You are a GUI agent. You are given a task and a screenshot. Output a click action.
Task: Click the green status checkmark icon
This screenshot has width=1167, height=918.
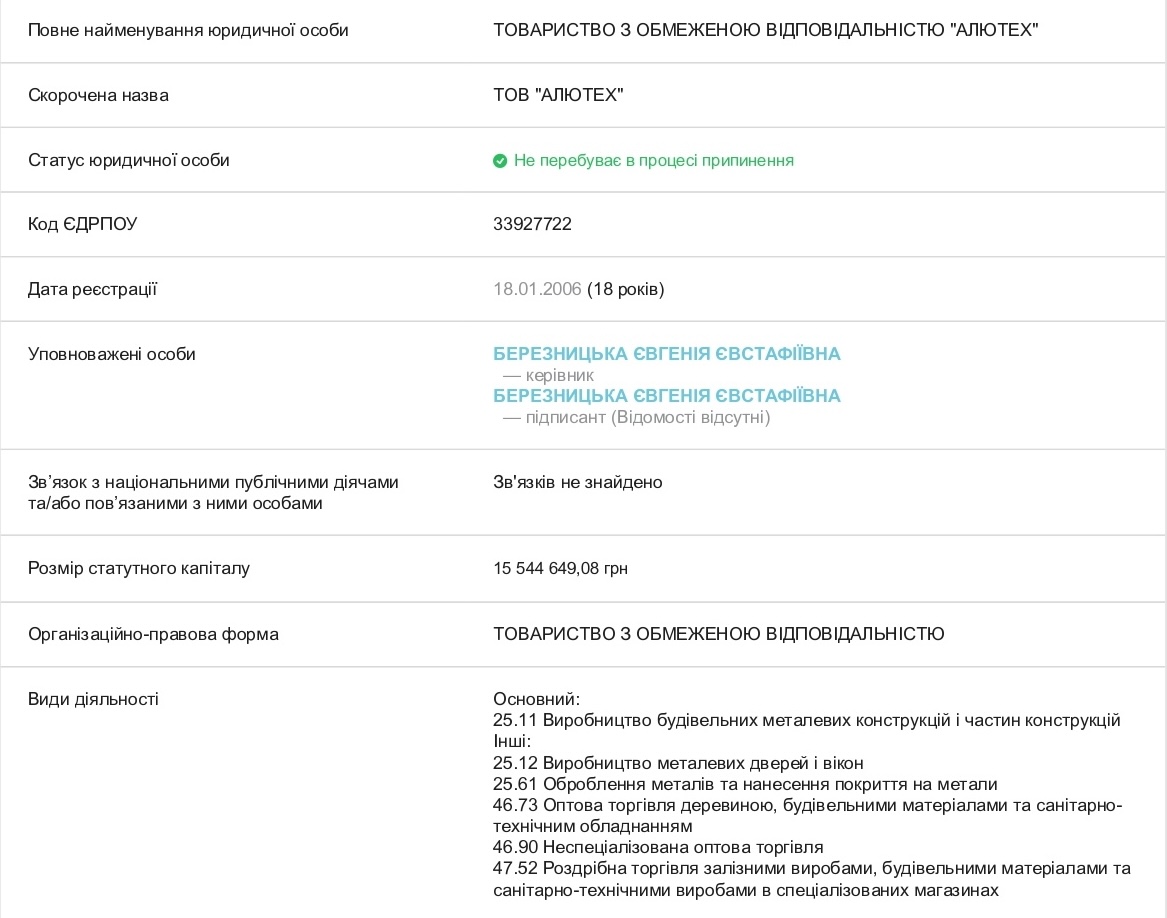499,161
